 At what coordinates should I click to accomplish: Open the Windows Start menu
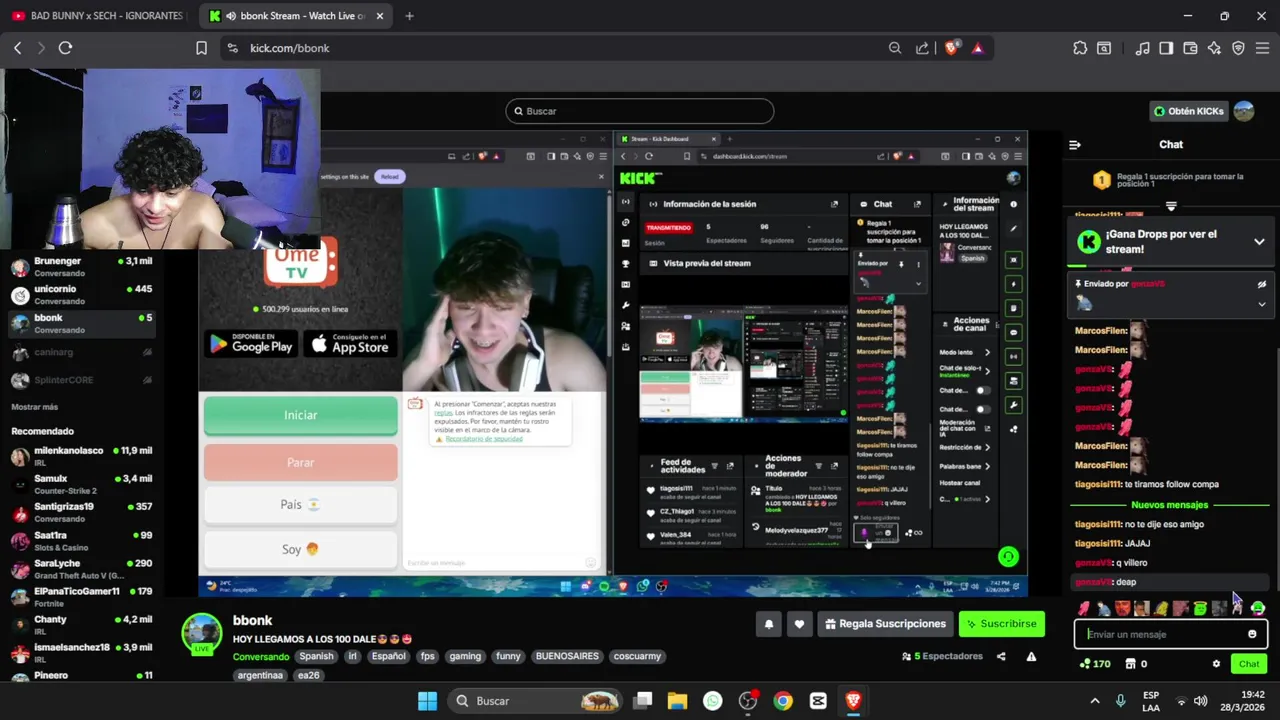[x=427, y=701]
